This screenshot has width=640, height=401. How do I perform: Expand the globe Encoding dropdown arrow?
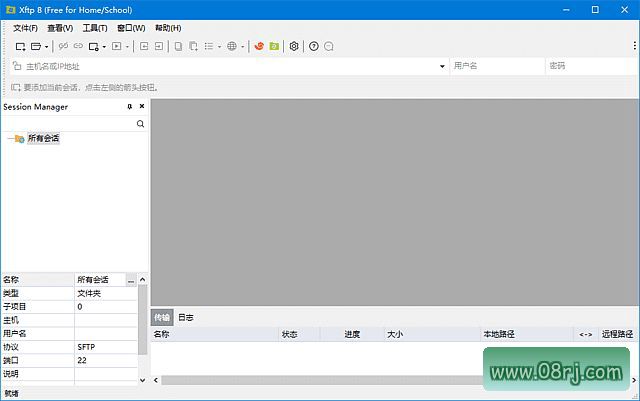[x=242, y=47]
